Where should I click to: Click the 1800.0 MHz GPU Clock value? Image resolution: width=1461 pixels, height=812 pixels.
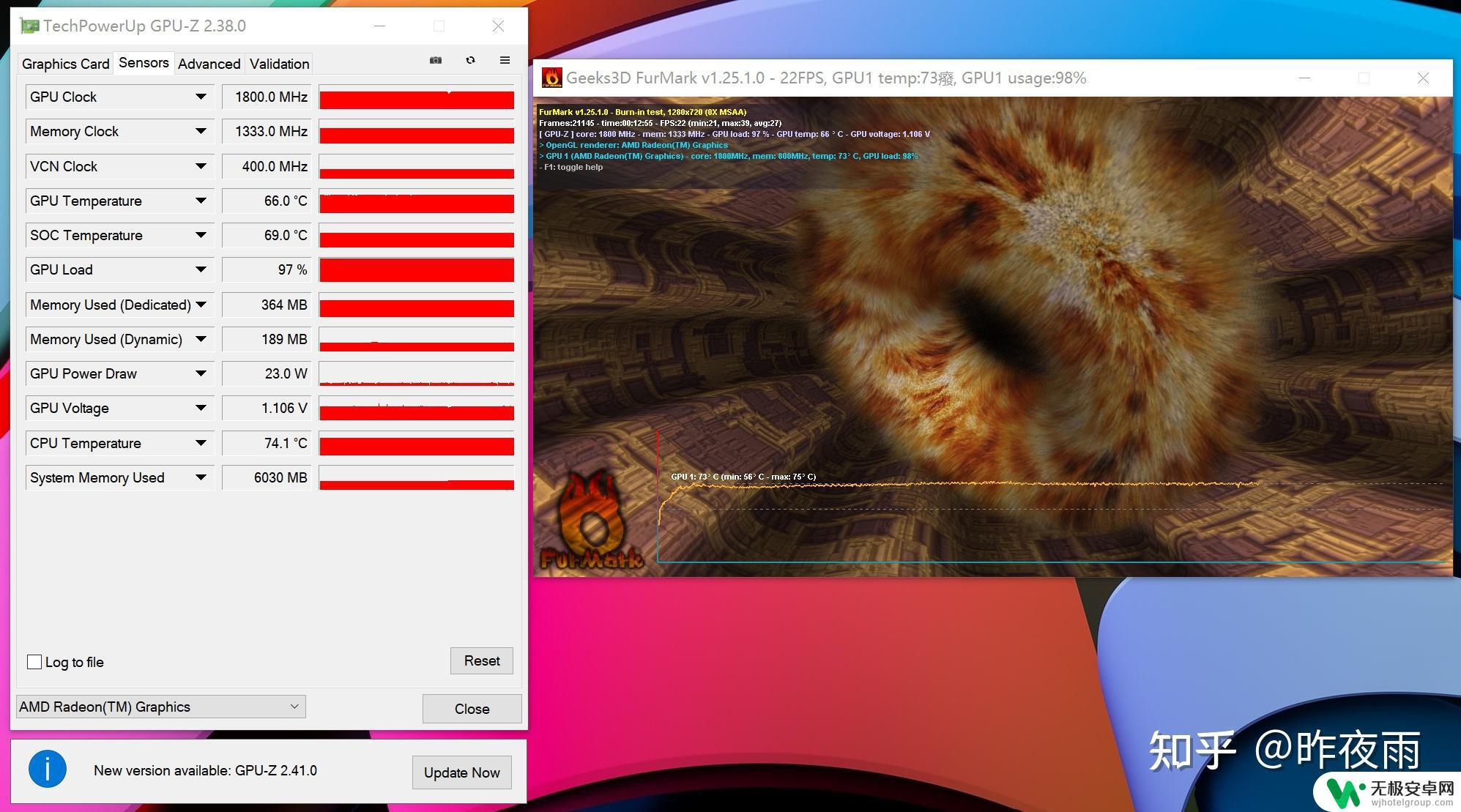pos(267,97)
